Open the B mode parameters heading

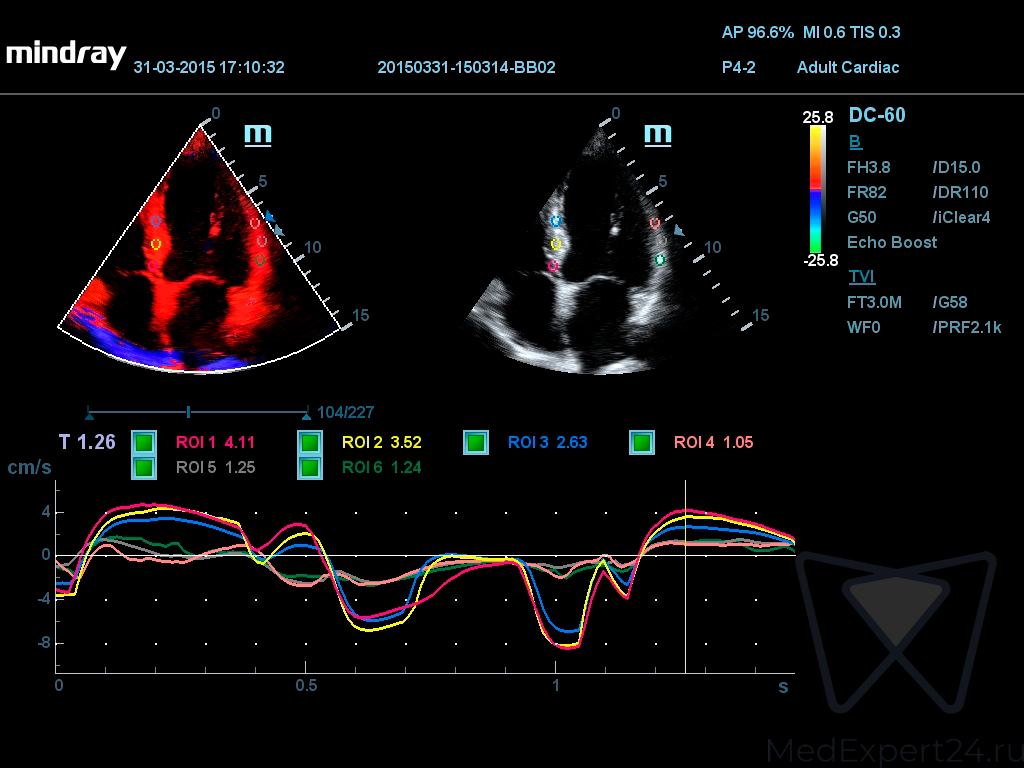(855, 142)
